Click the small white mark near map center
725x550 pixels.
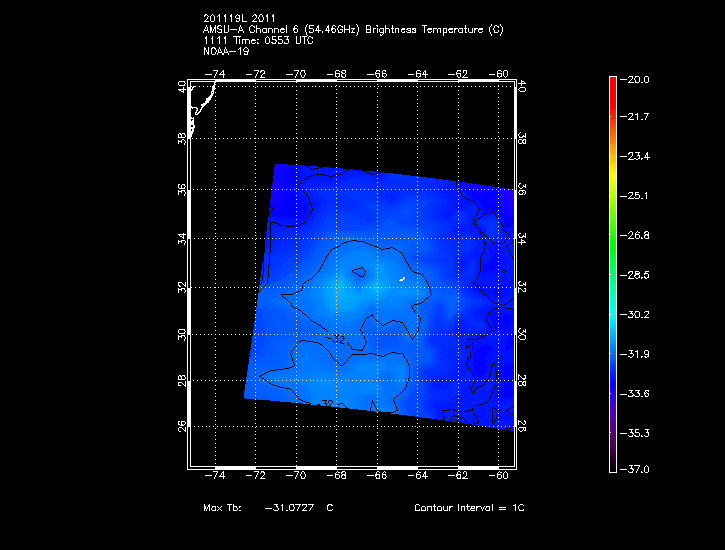coord(401,278)
